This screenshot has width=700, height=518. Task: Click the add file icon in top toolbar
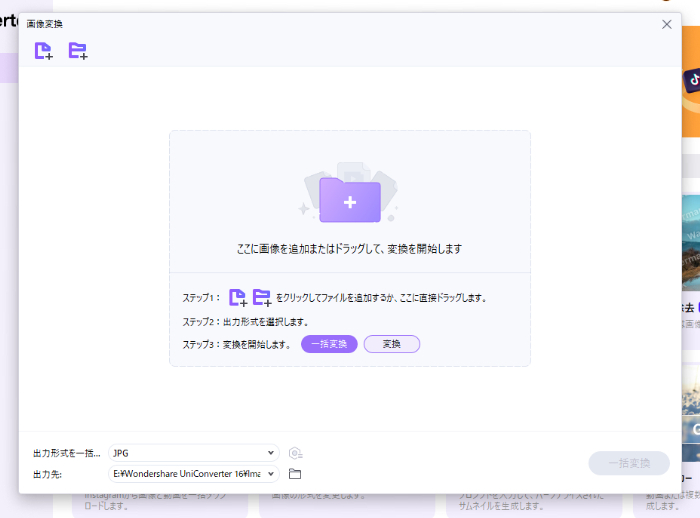click(x=43, y=50)
